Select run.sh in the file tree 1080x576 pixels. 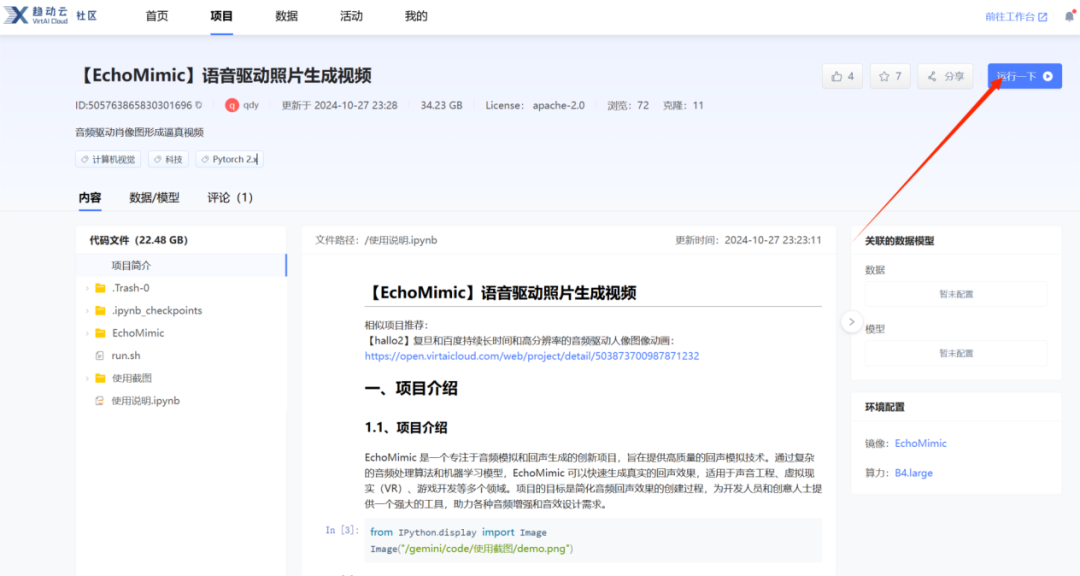click(x=126, y=356)
